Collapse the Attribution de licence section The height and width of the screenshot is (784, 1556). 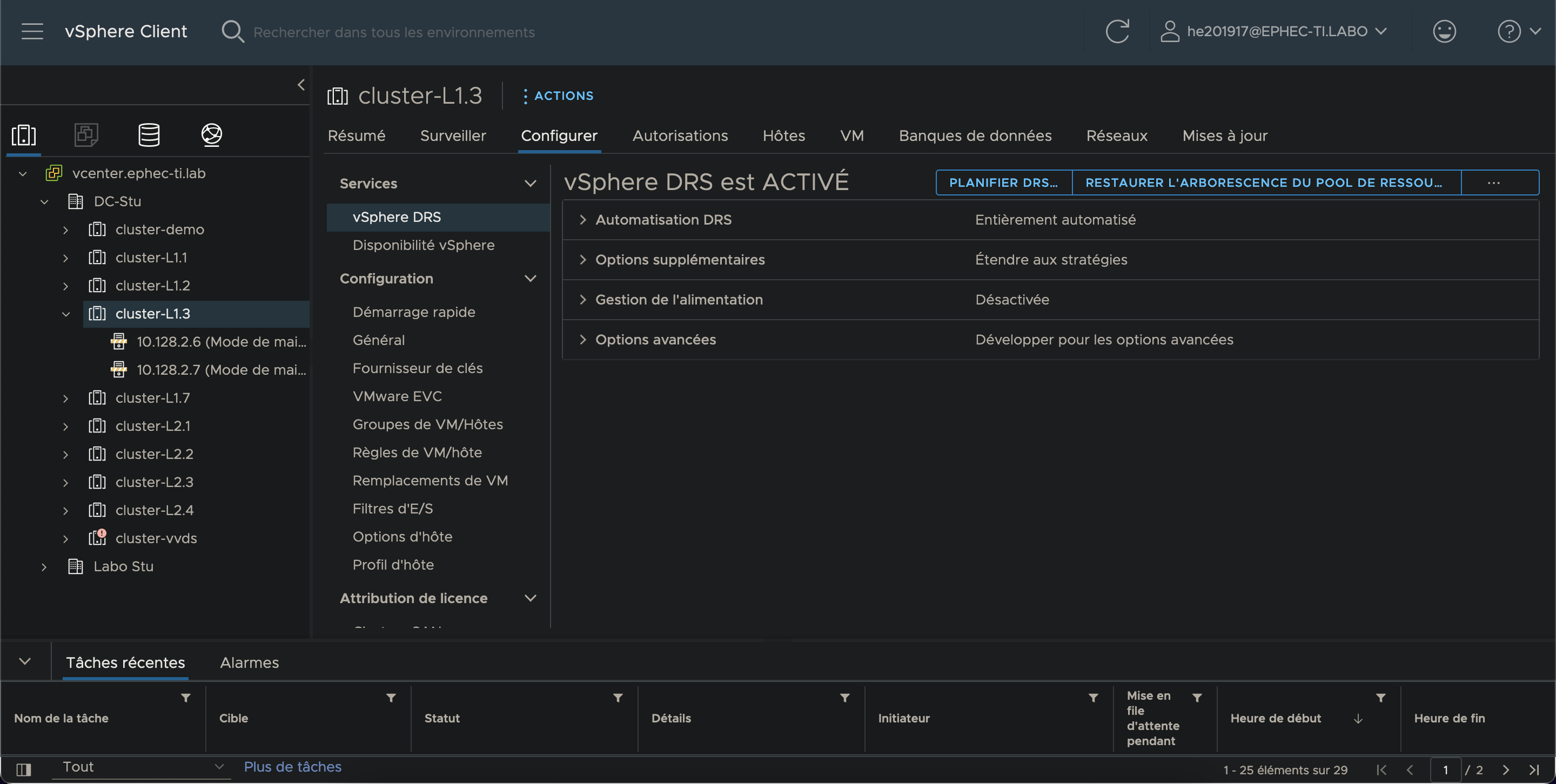tap(531, 598)
